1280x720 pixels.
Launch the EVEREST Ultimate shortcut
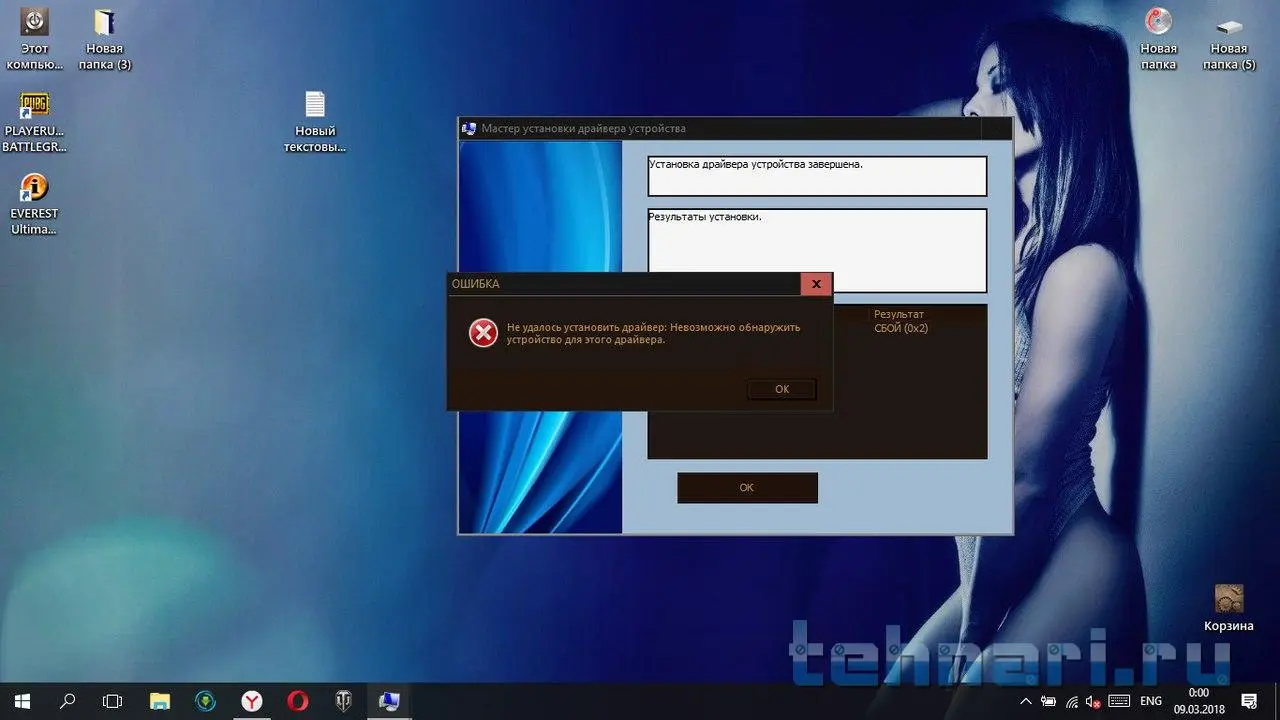(34, 188)
